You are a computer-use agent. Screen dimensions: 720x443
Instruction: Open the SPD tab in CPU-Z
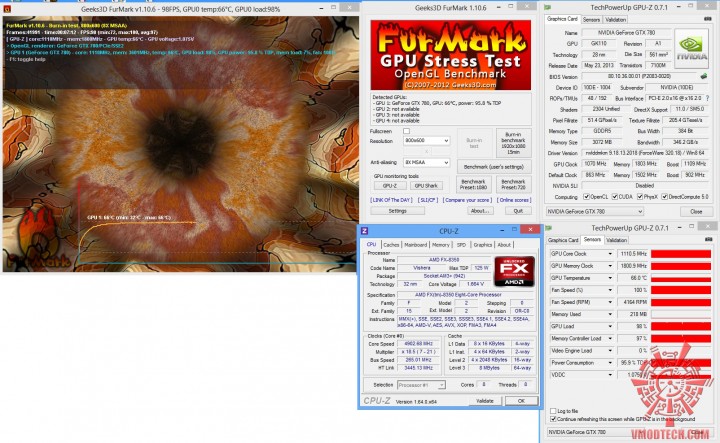[x=461, y=245]
